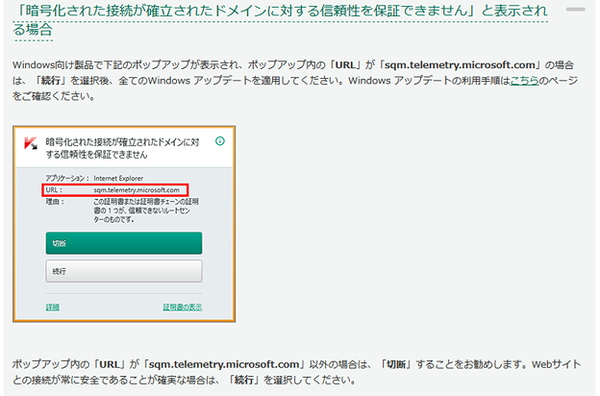Open the 詳細 link in the popup

pyautogui.click(x=53, y=307)
